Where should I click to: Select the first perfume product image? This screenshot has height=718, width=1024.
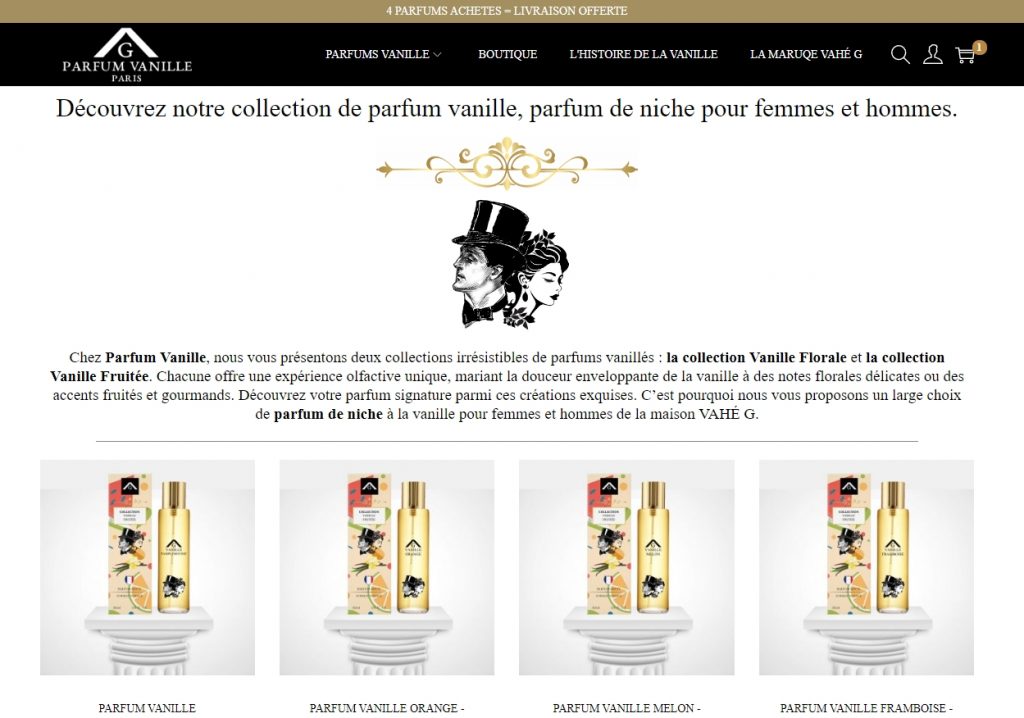(148, 568)
